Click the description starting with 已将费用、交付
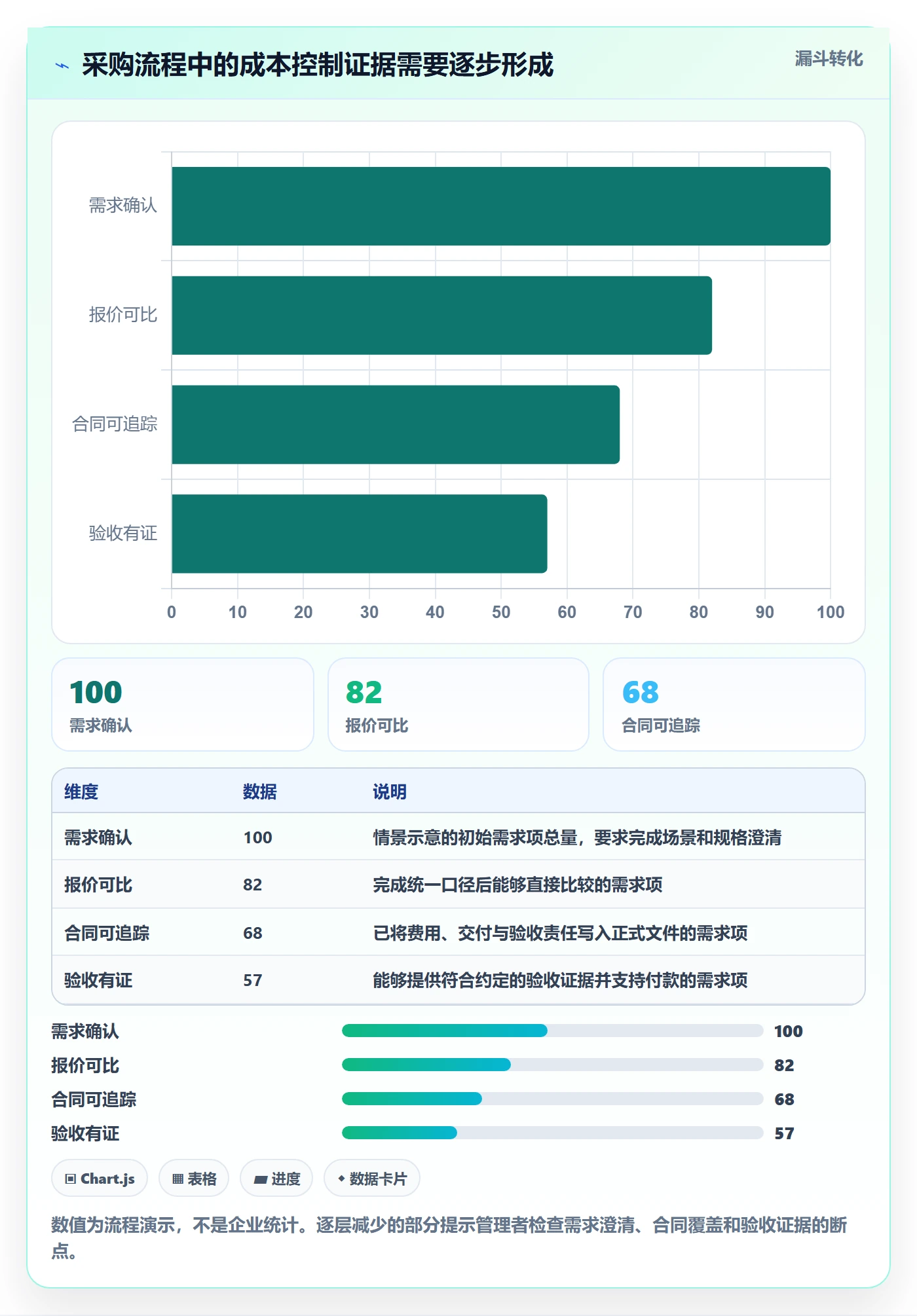The width and height of the screenshot is (917, 1316). 560,933
